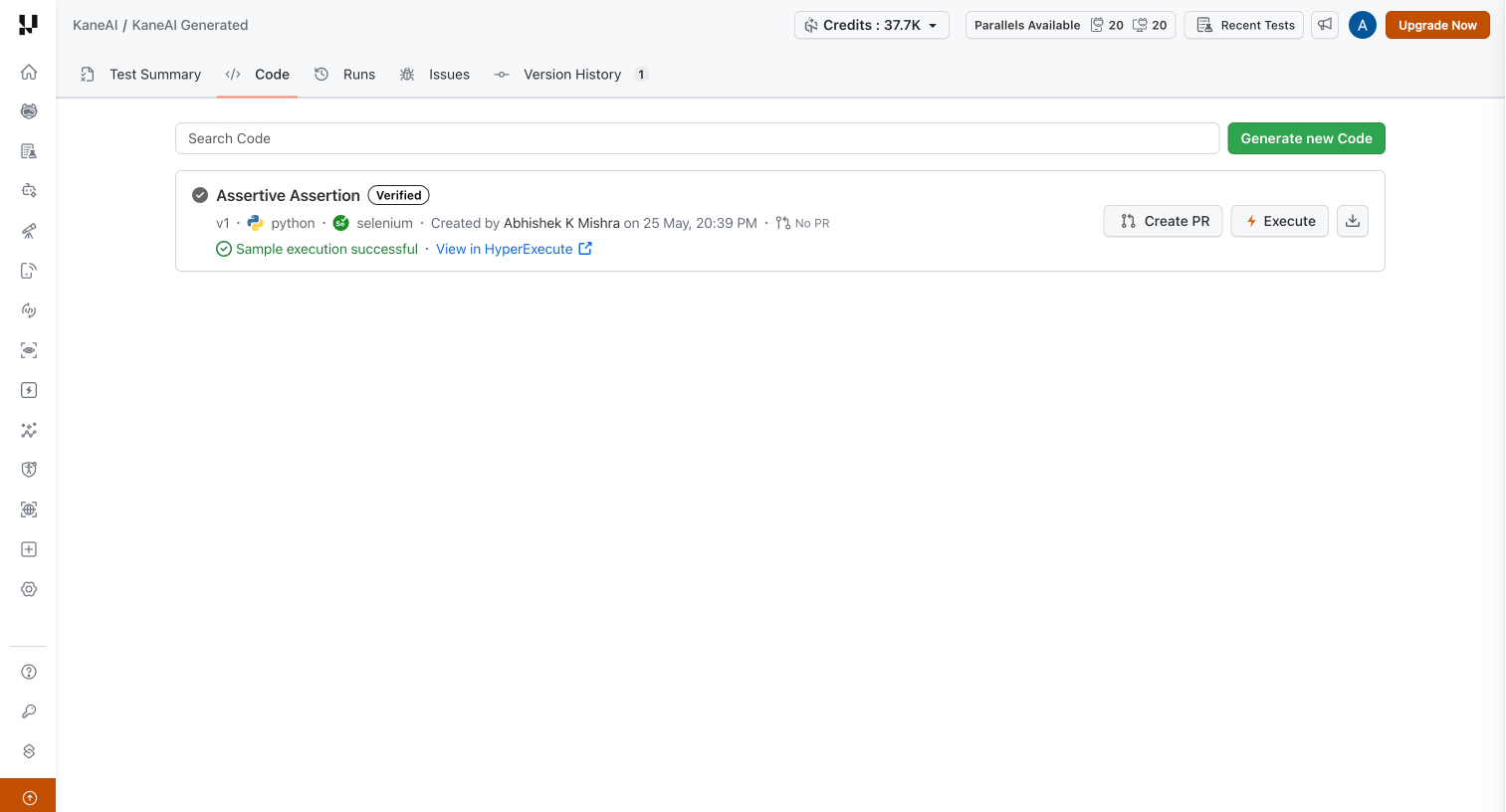The image size is (1506, 812).
Task: Select the Code tab
Action: [x=258, y=75]
